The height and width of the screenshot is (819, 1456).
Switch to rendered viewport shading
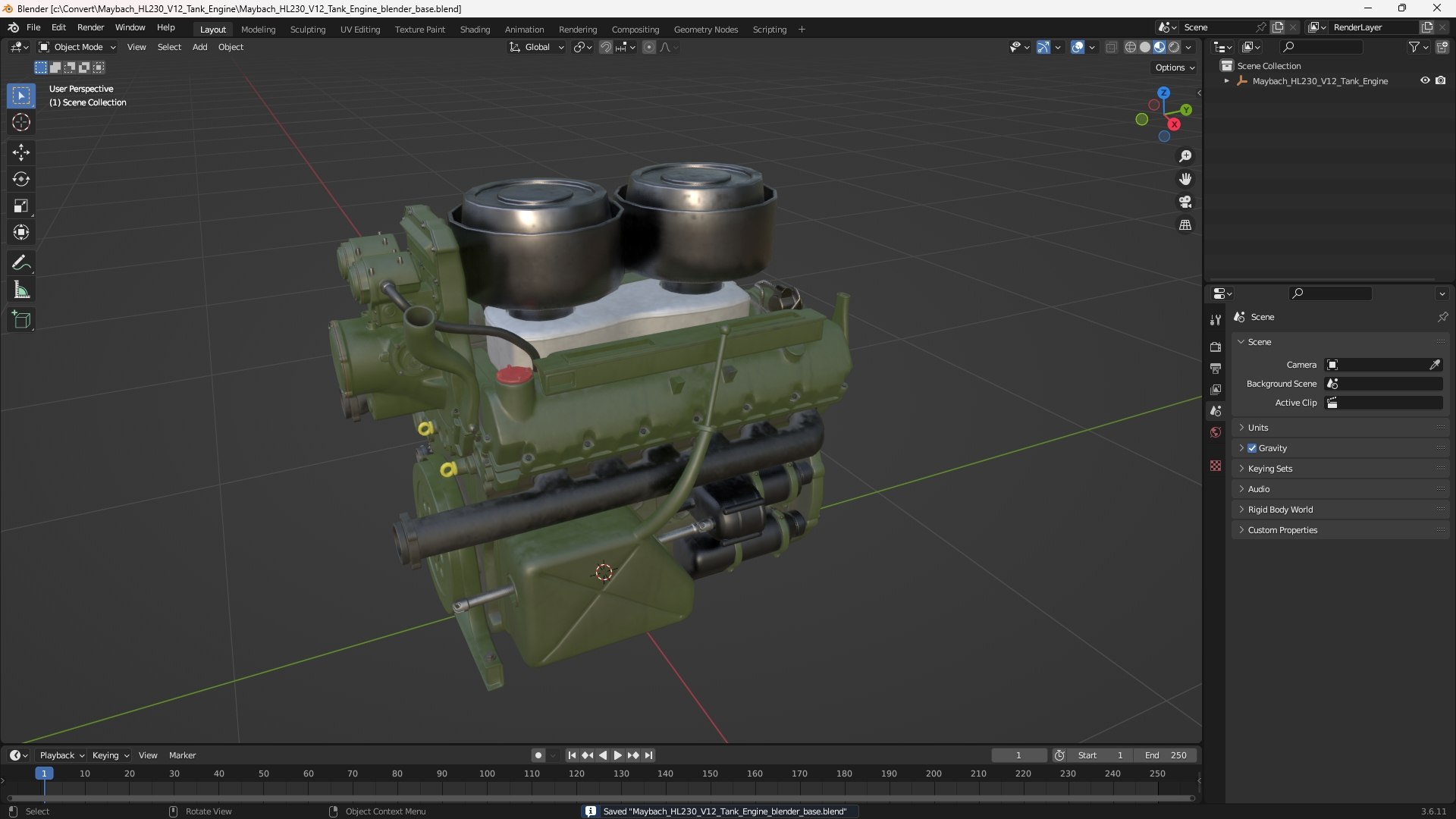pyautogui.click(x=1174, y=47)
